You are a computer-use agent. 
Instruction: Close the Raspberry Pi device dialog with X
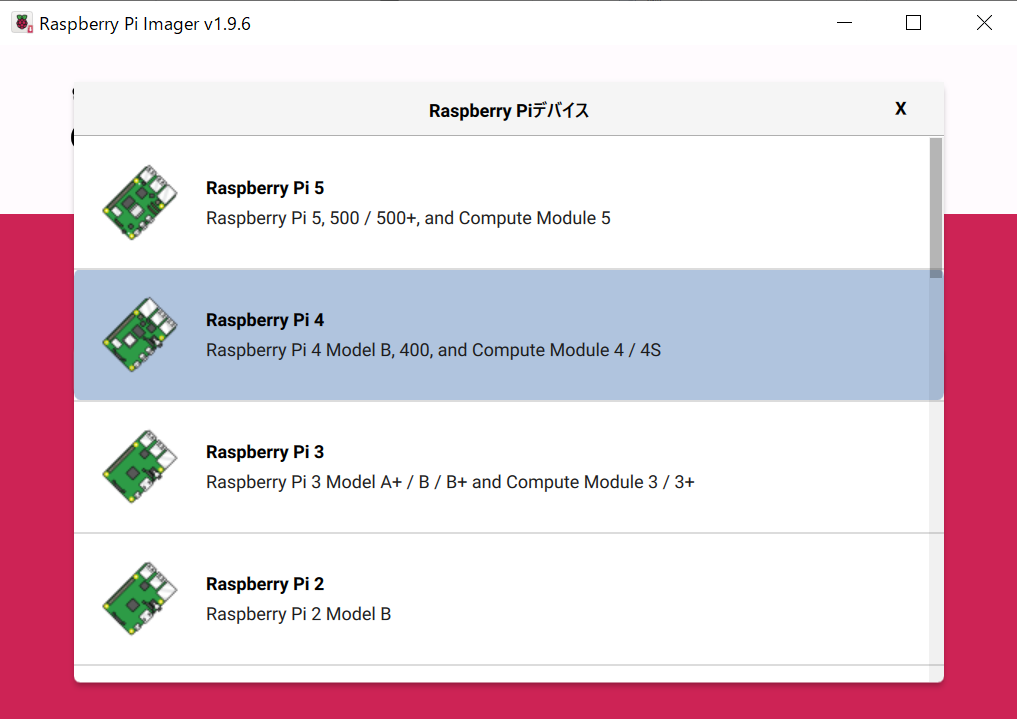pos(900,109)
